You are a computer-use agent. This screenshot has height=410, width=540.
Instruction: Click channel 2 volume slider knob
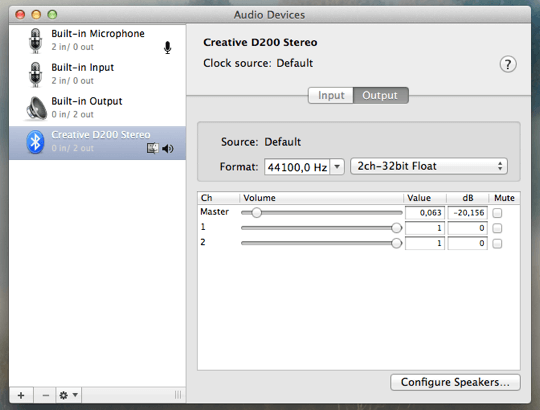pos(397,243)
